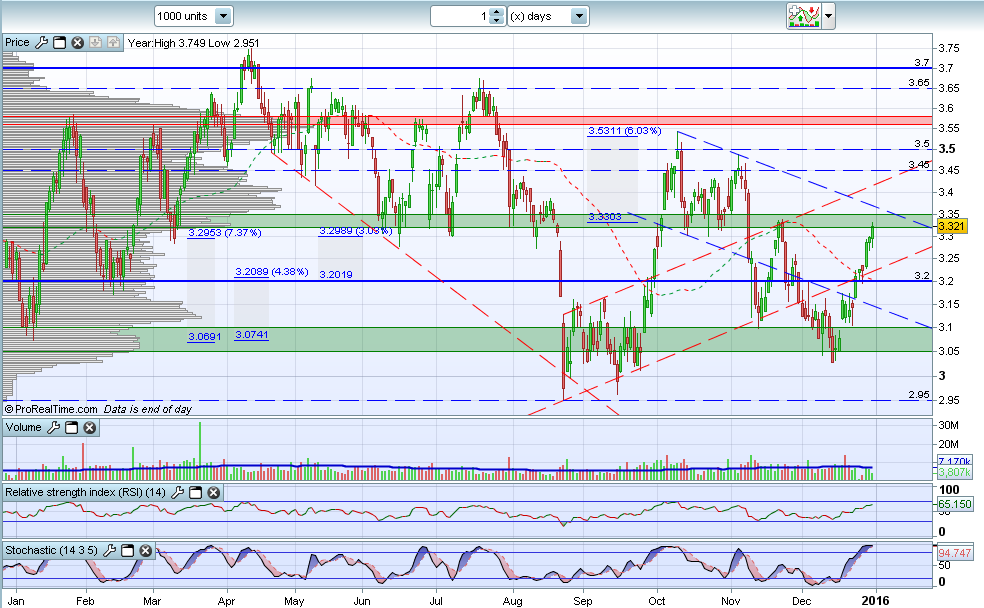Open the Price panel wrench settings
This screenshot has width=984, height=608.
pos(41,43)
